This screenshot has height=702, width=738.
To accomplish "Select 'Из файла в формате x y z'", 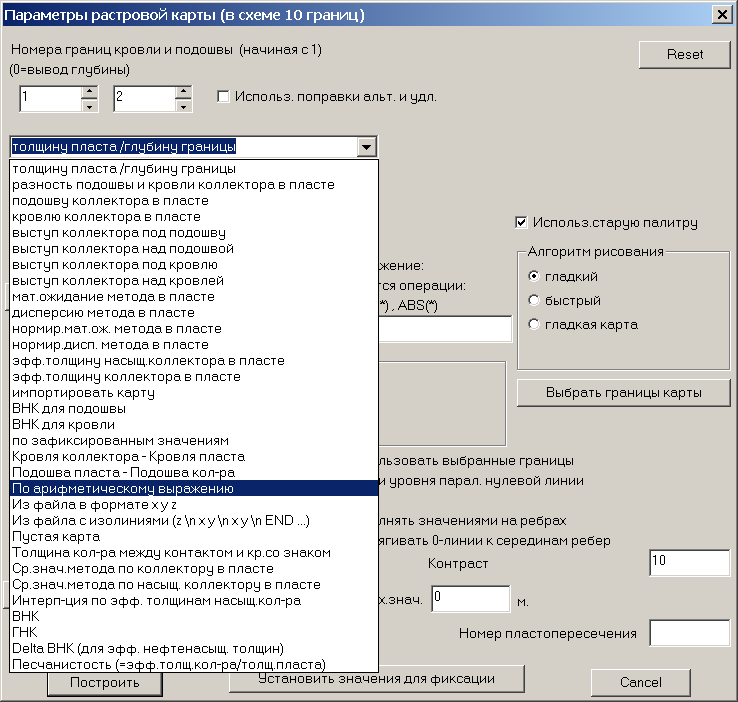I will point(194,504).
